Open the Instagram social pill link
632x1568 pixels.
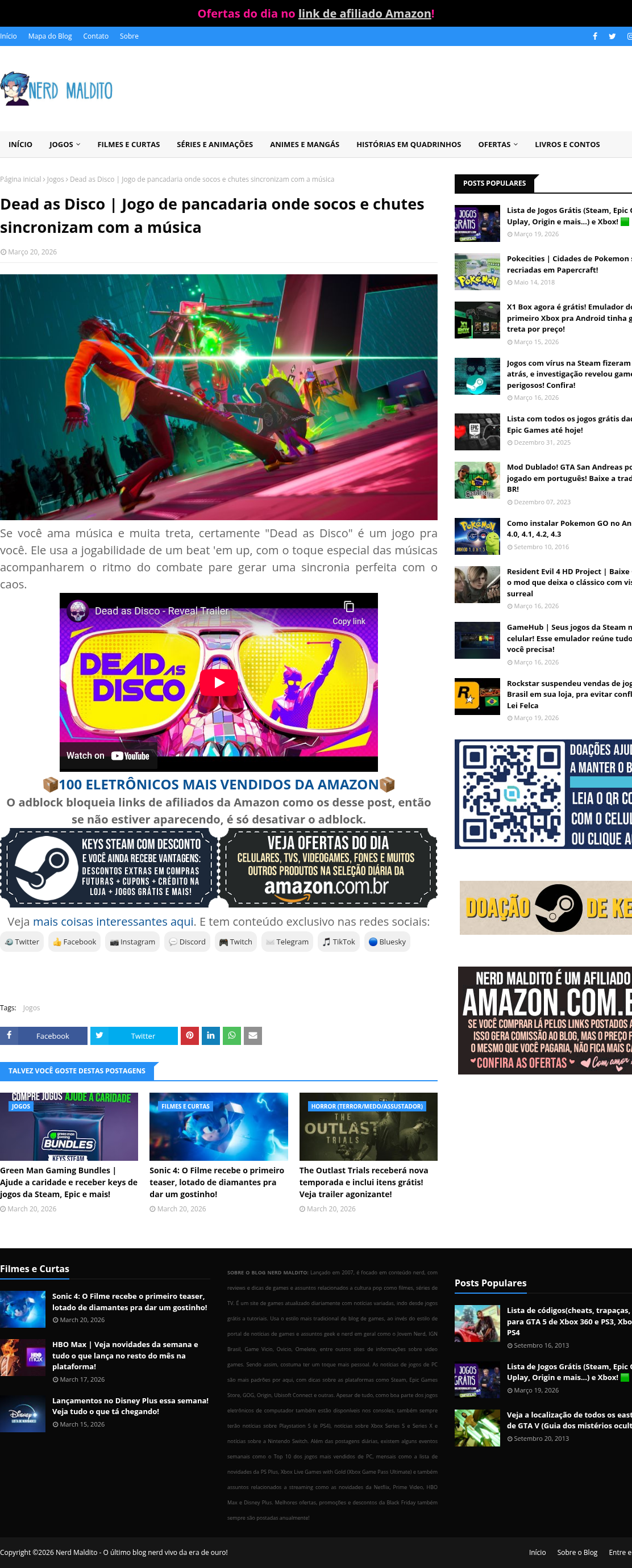pos(132,942)
